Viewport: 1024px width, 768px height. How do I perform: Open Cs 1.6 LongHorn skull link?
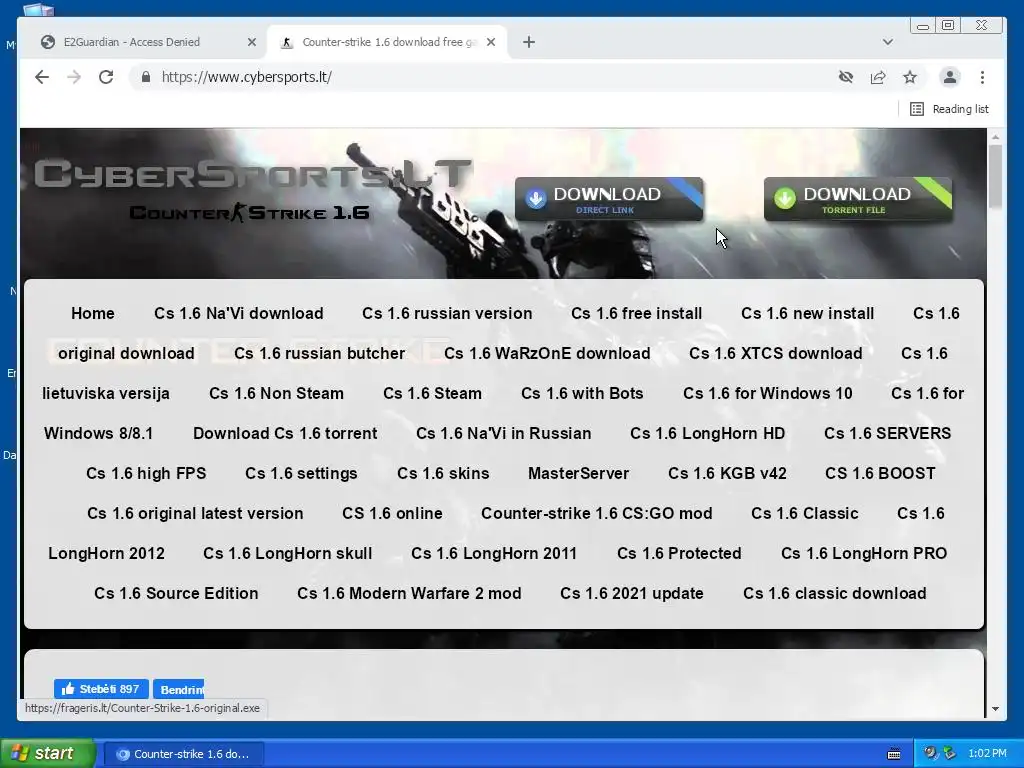pos(287,553)
